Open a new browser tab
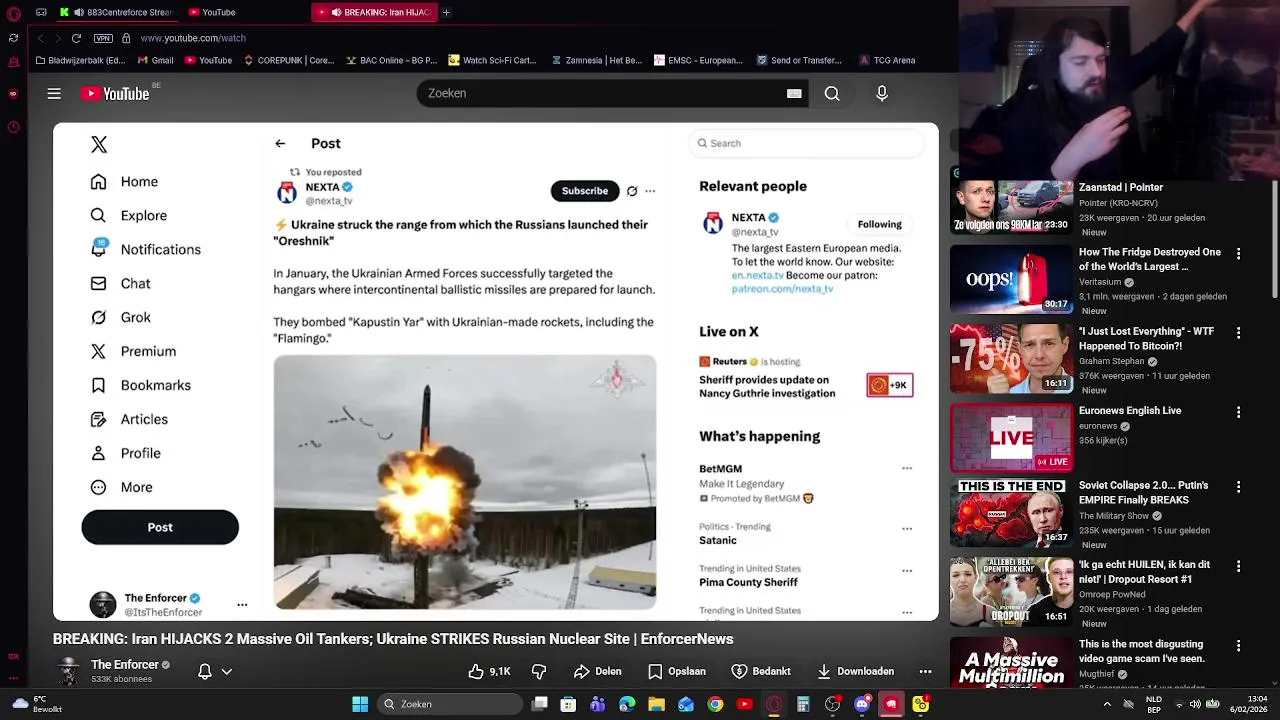 click(446, 12)
